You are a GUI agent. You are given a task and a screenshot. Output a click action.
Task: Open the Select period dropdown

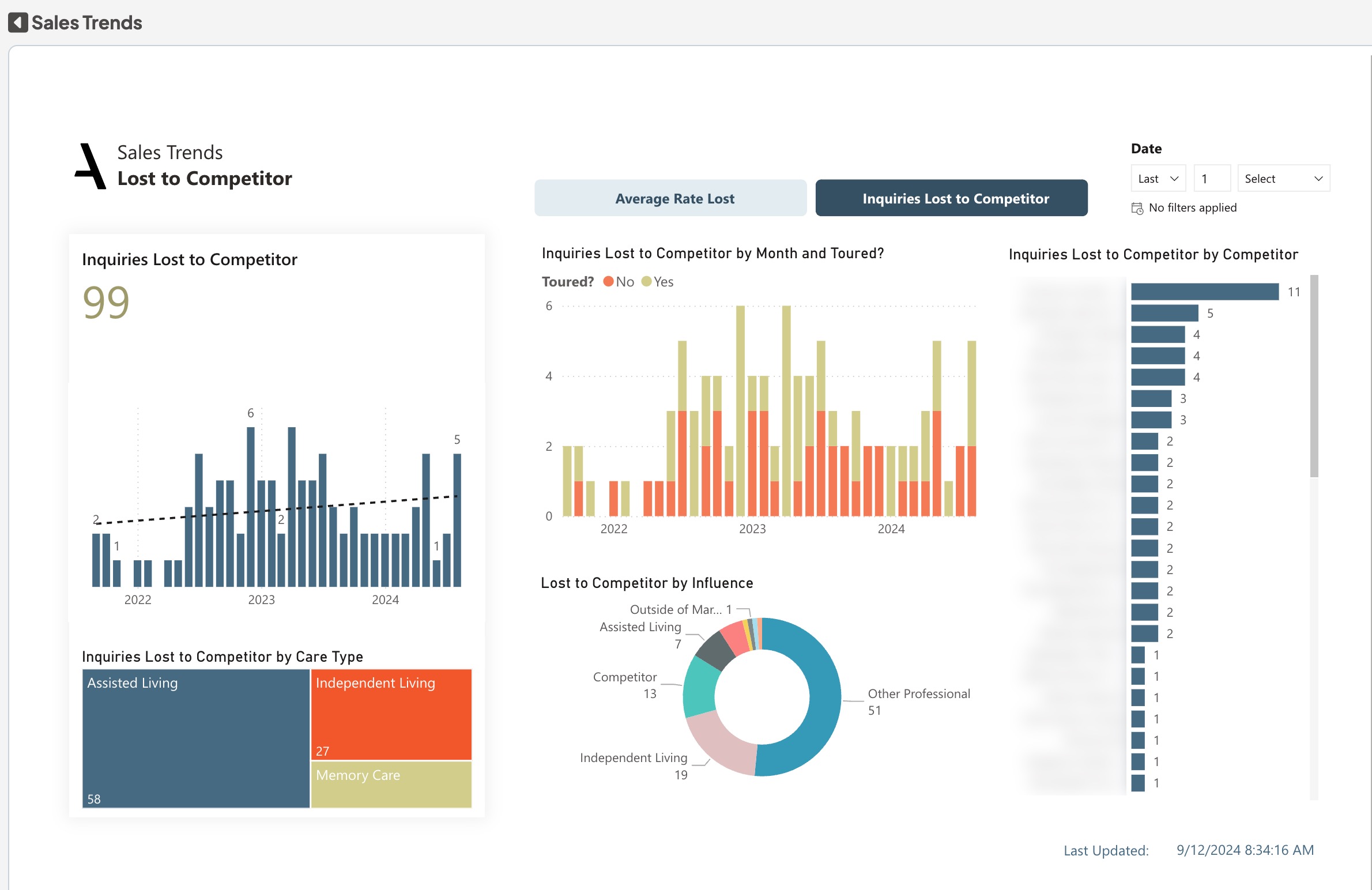tap(1283, 179)
